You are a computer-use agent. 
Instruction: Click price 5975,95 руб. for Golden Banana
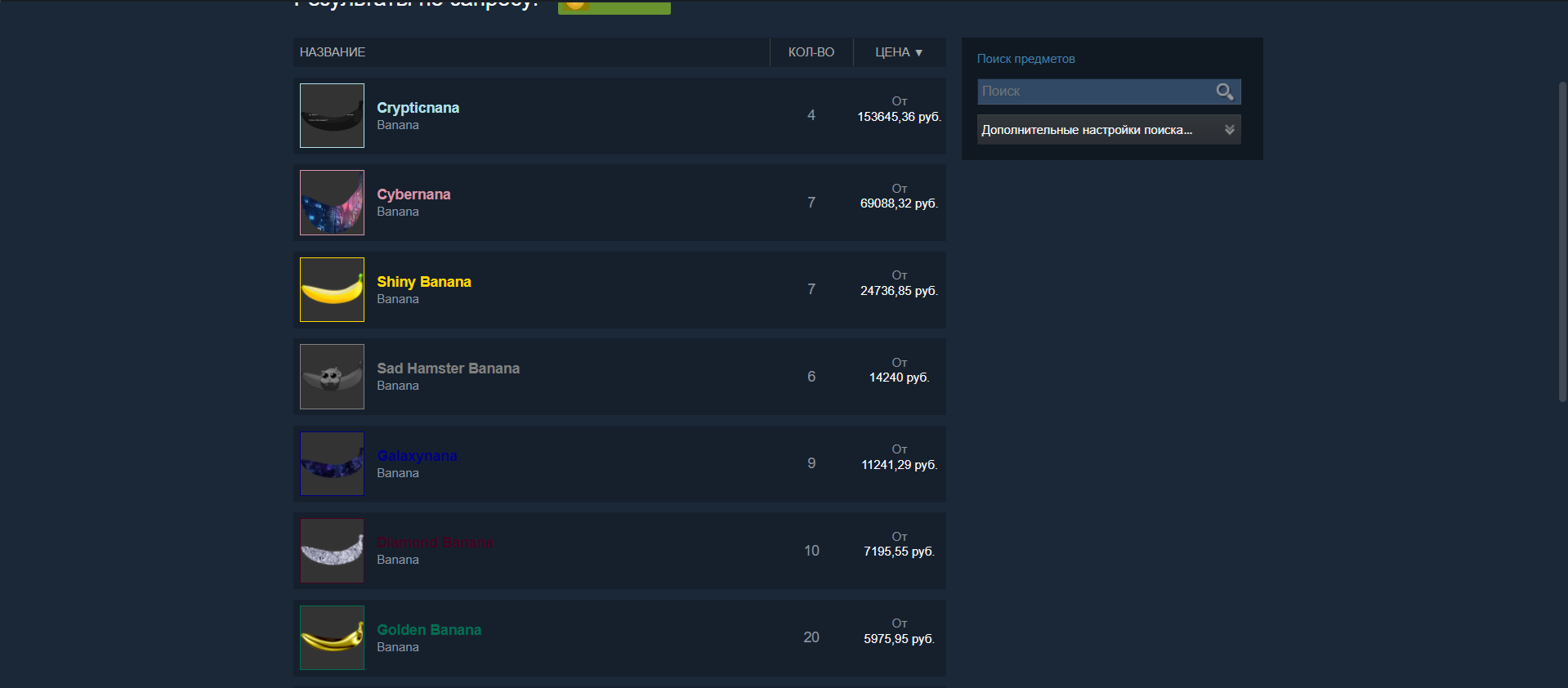(x=899, y=639)
